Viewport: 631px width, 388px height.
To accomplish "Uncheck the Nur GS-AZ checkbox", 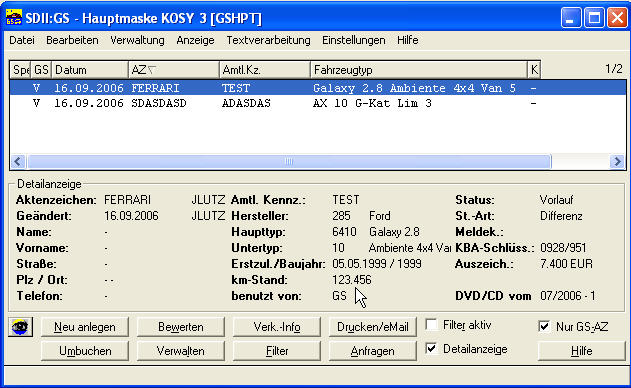I will pyautogui.click(x=544, y=326).
